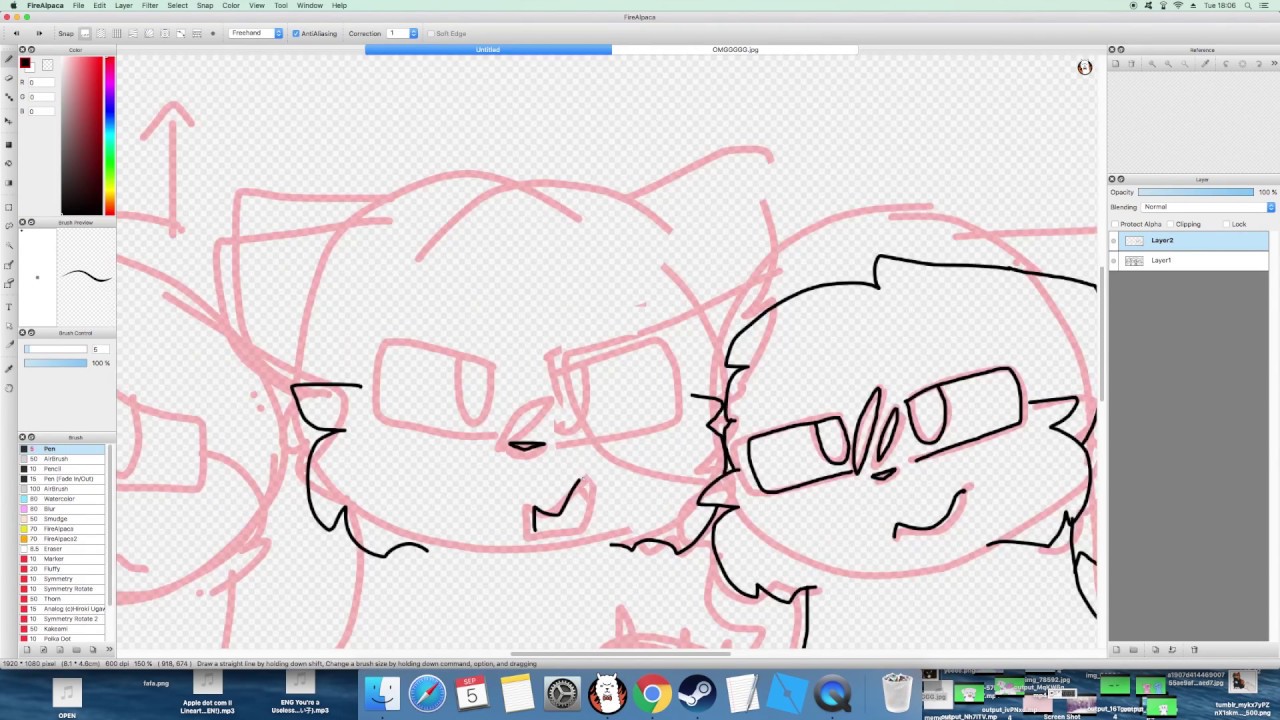The height and width of the screenshot is (720, 1280).
Task: Select the Pen brush tool in left toolbar
Action: pyautogui.click(x=9, y=59)
